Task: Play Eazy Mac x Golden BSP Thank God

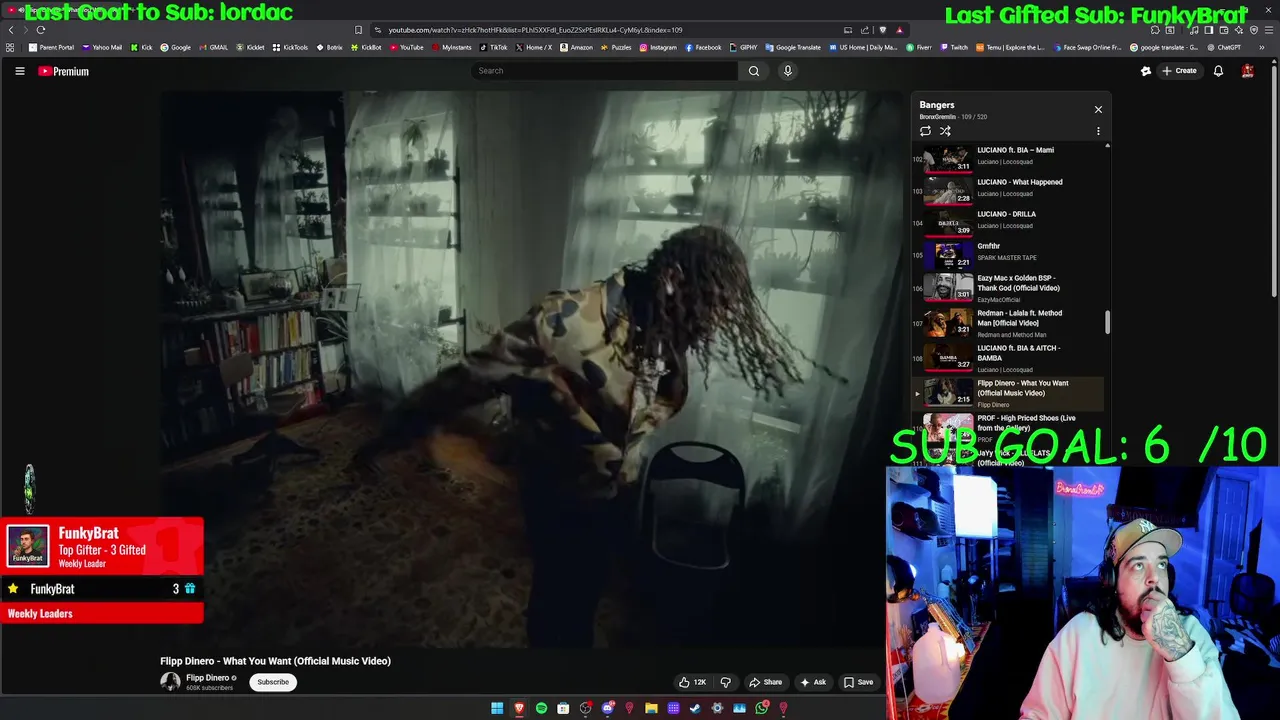Action: click(1007, 287)
